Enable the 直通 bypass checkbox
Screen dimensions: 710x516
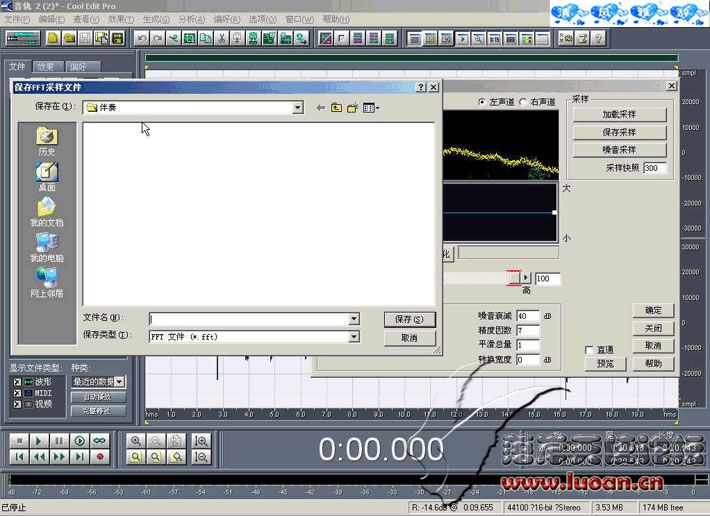589,350
